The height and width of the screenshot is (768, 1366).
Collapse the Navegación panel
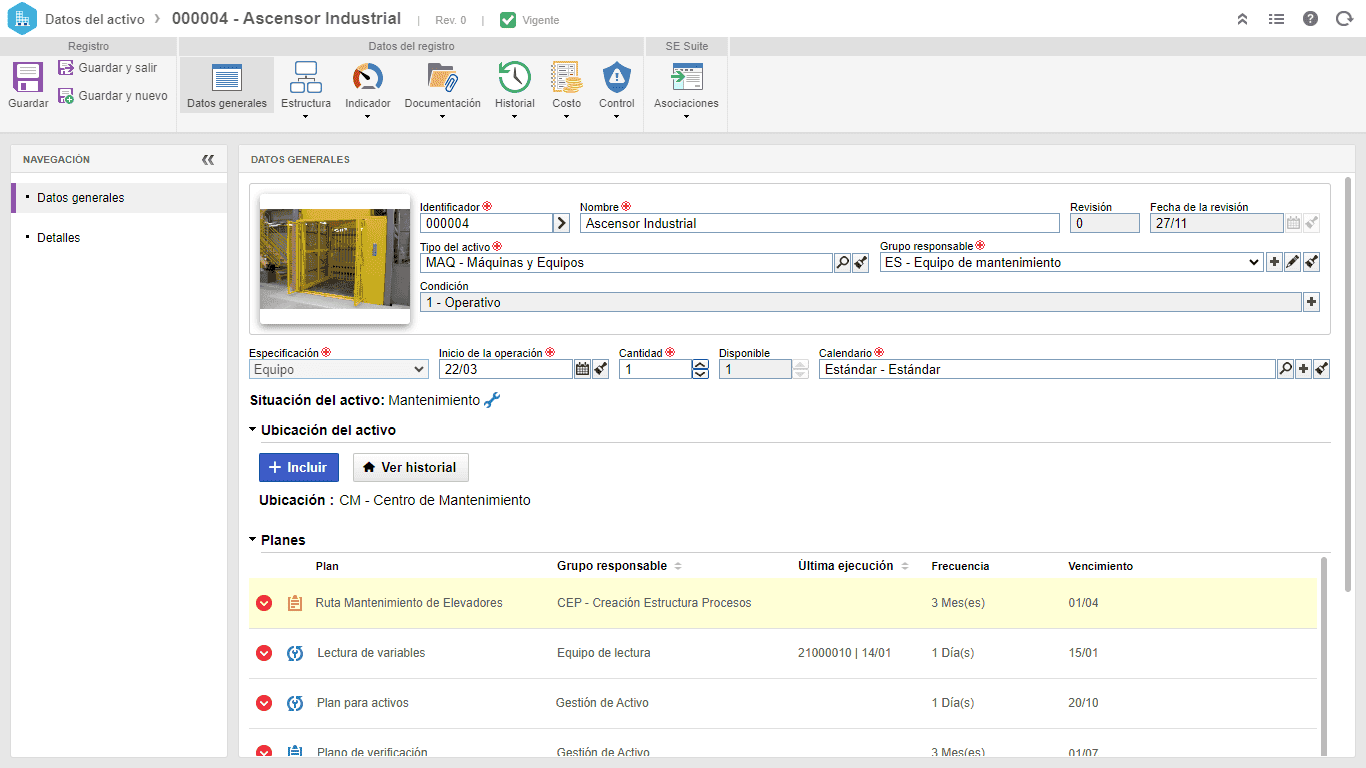point(208,159)
